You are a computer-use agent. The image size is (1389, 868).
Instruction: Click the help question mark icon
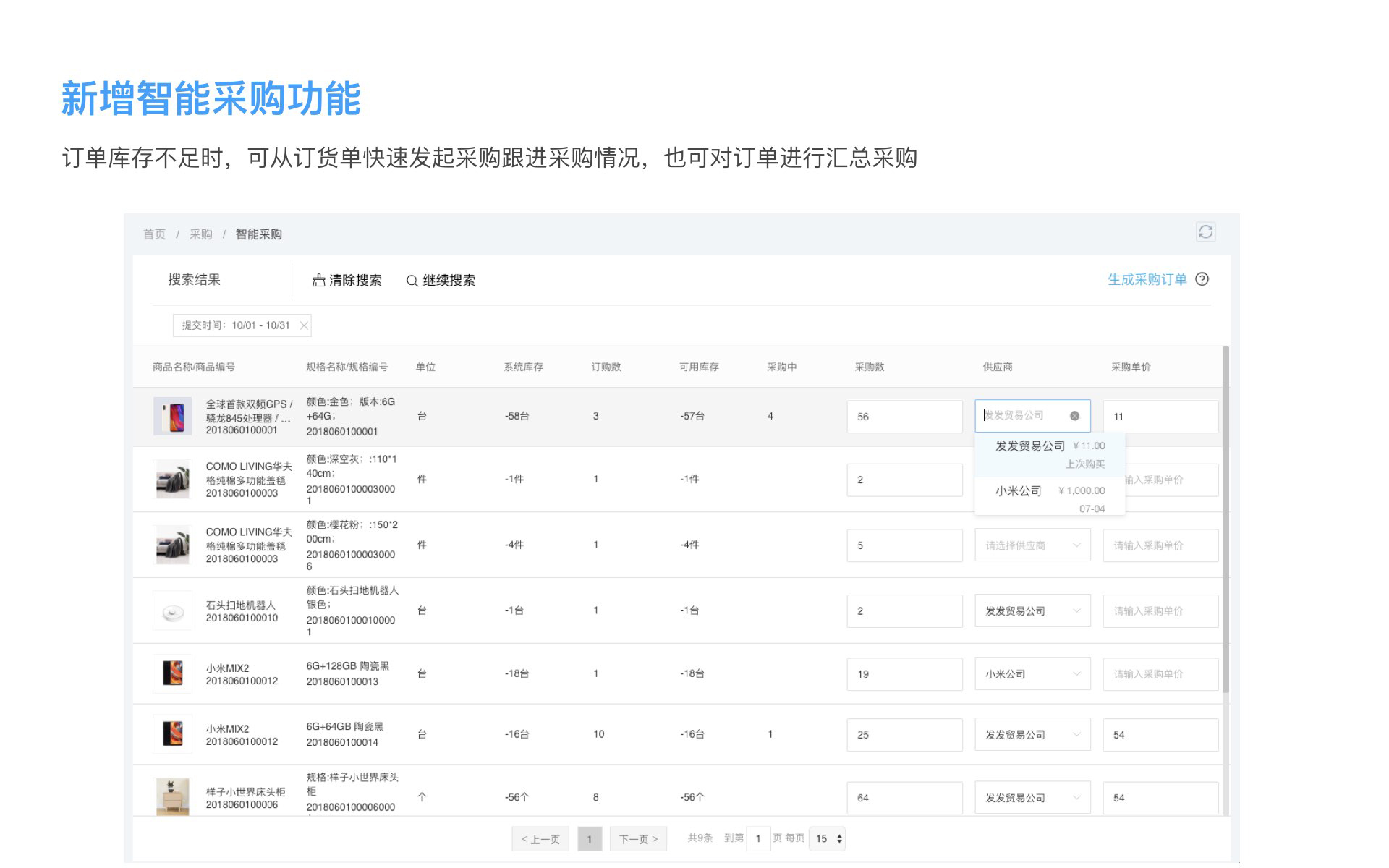click(x=1202, y=279)
